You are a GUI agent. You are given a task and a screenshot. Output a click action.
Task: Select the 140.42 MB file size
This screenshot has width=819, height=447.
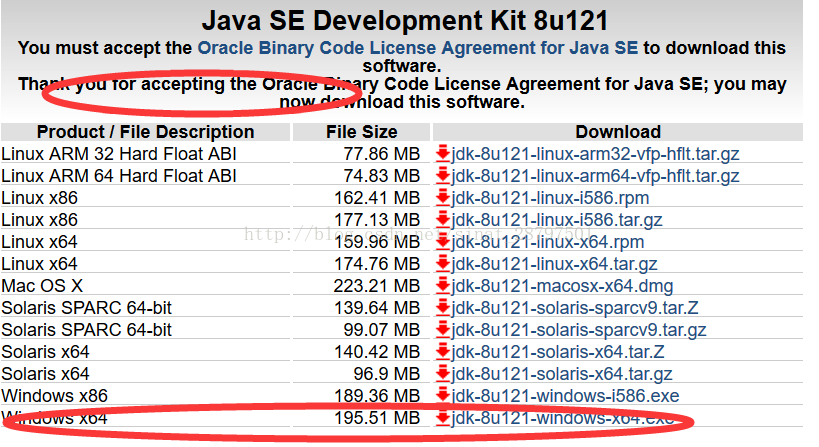coord(377,352)
